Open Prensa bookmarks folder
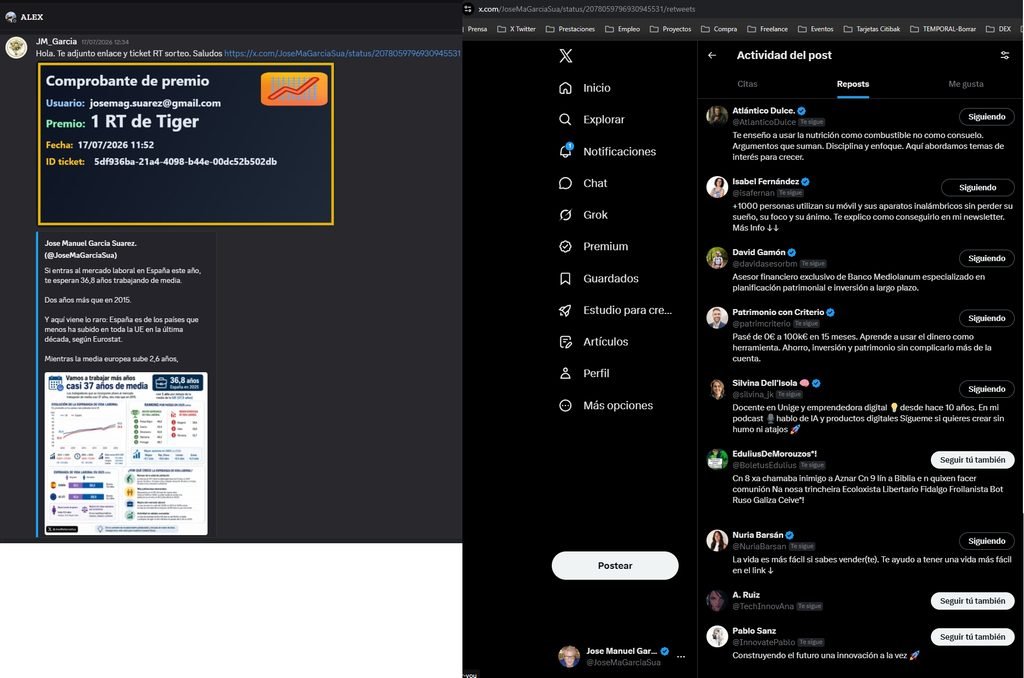 [476, 29]
